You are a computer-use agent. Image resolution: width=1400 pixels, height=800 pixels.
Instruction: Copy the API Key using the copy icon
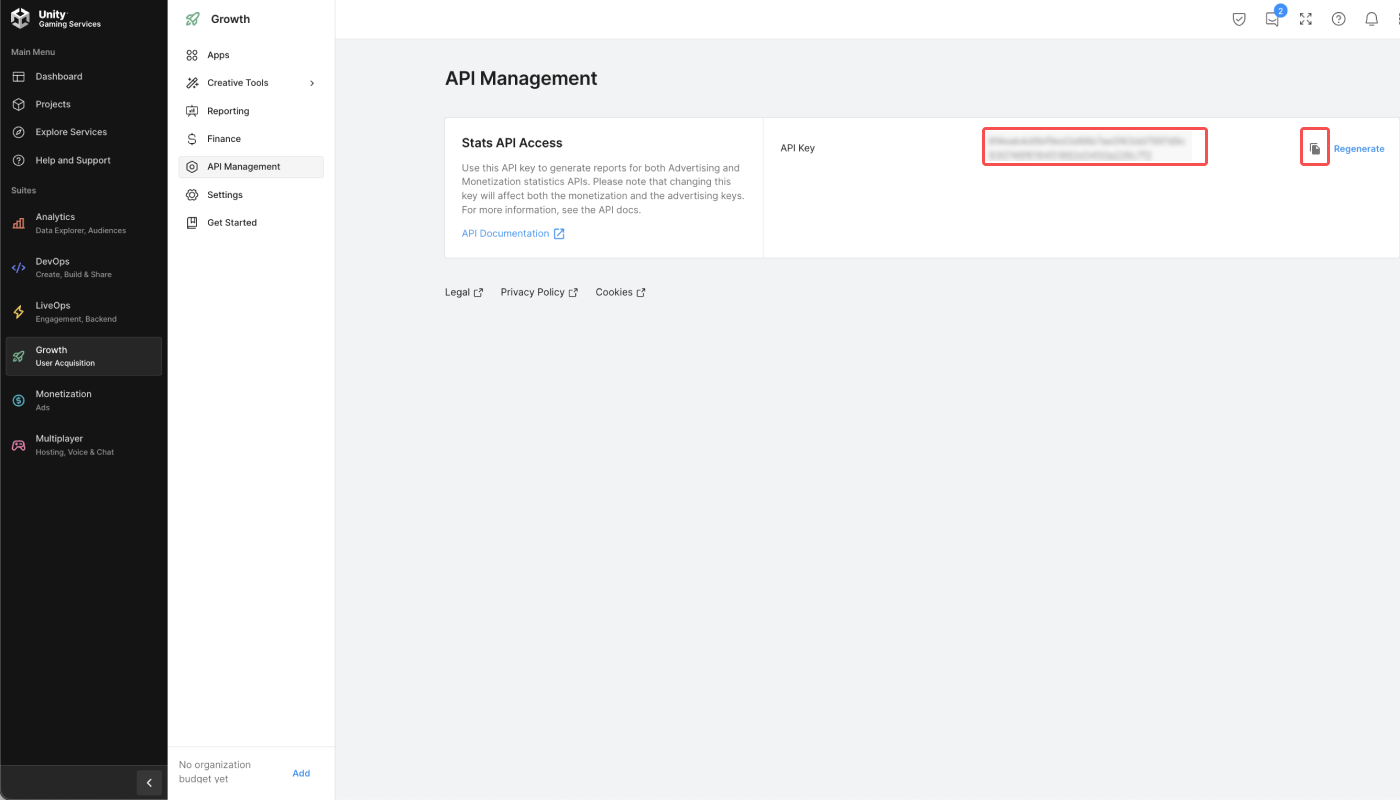(1314, 146)
